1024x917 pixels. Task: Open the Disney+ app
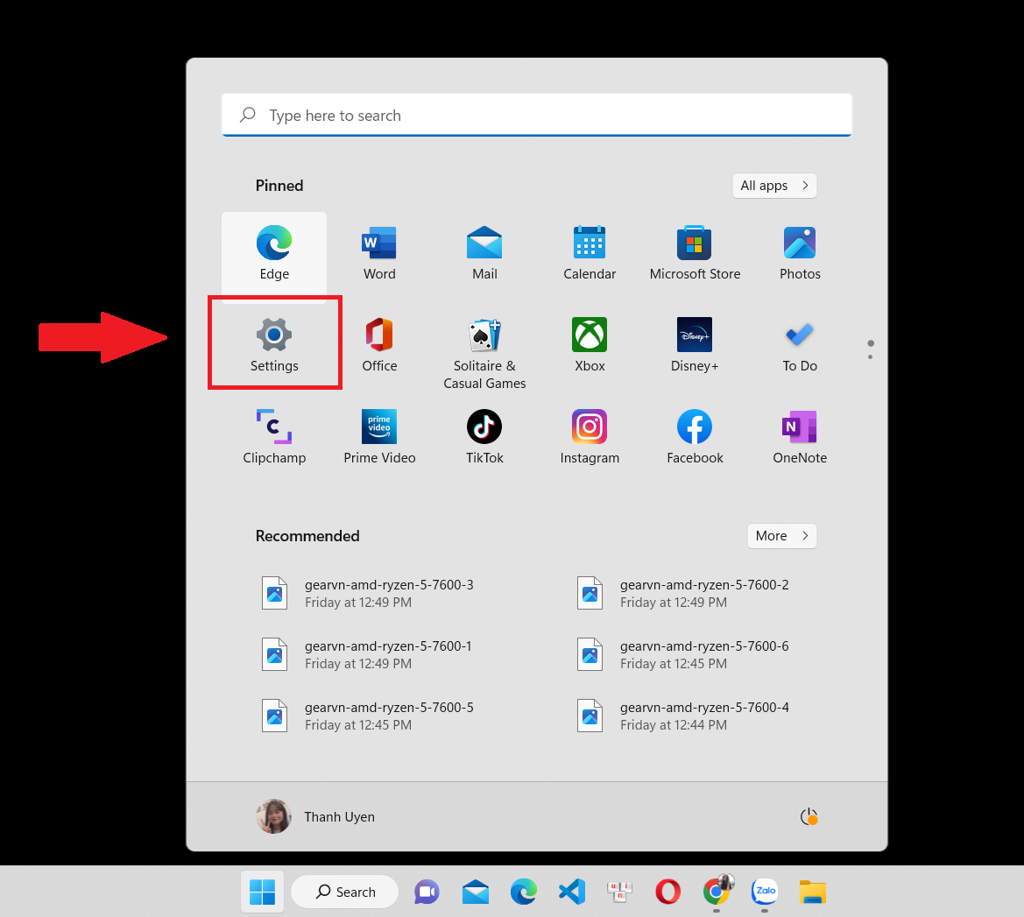(x=695, y=344)
